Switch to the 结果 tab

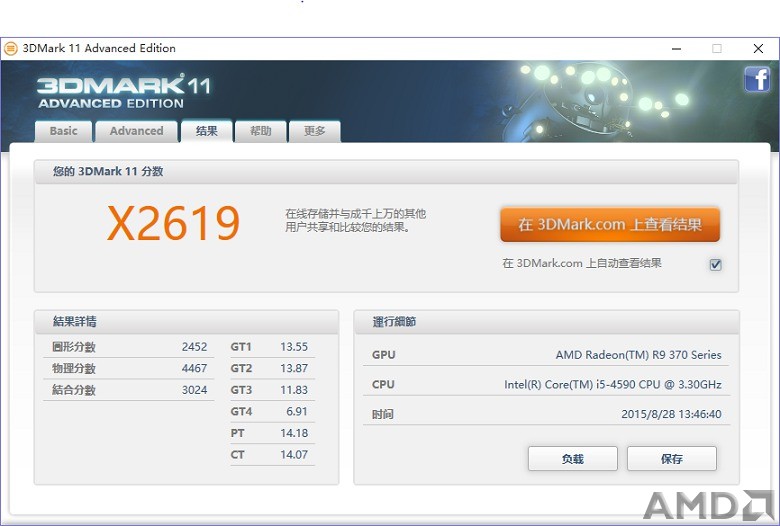point(206,130)
